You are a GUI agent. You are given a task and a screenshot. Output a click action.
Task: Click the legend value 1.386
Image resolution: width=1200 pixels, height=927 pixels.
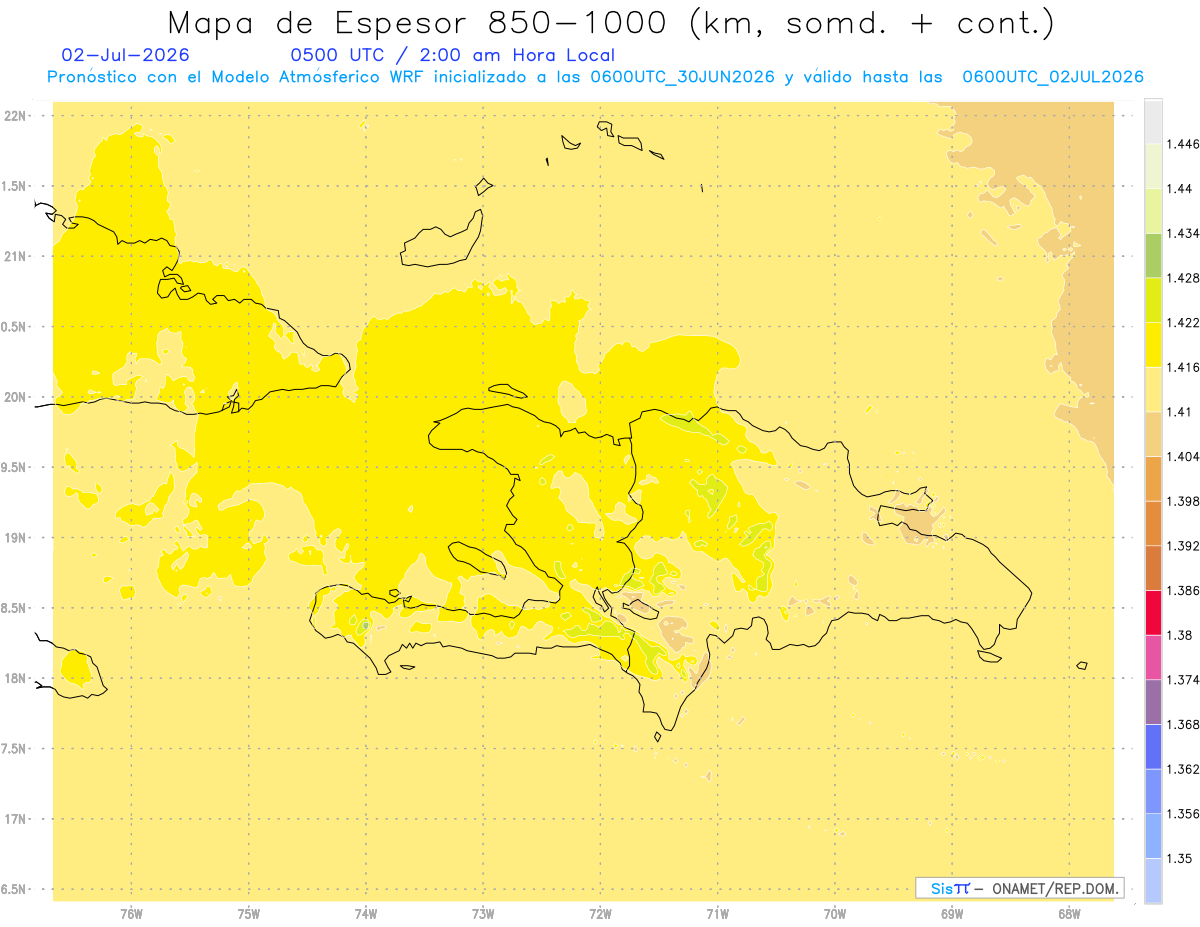click(x=1182, y=591)
